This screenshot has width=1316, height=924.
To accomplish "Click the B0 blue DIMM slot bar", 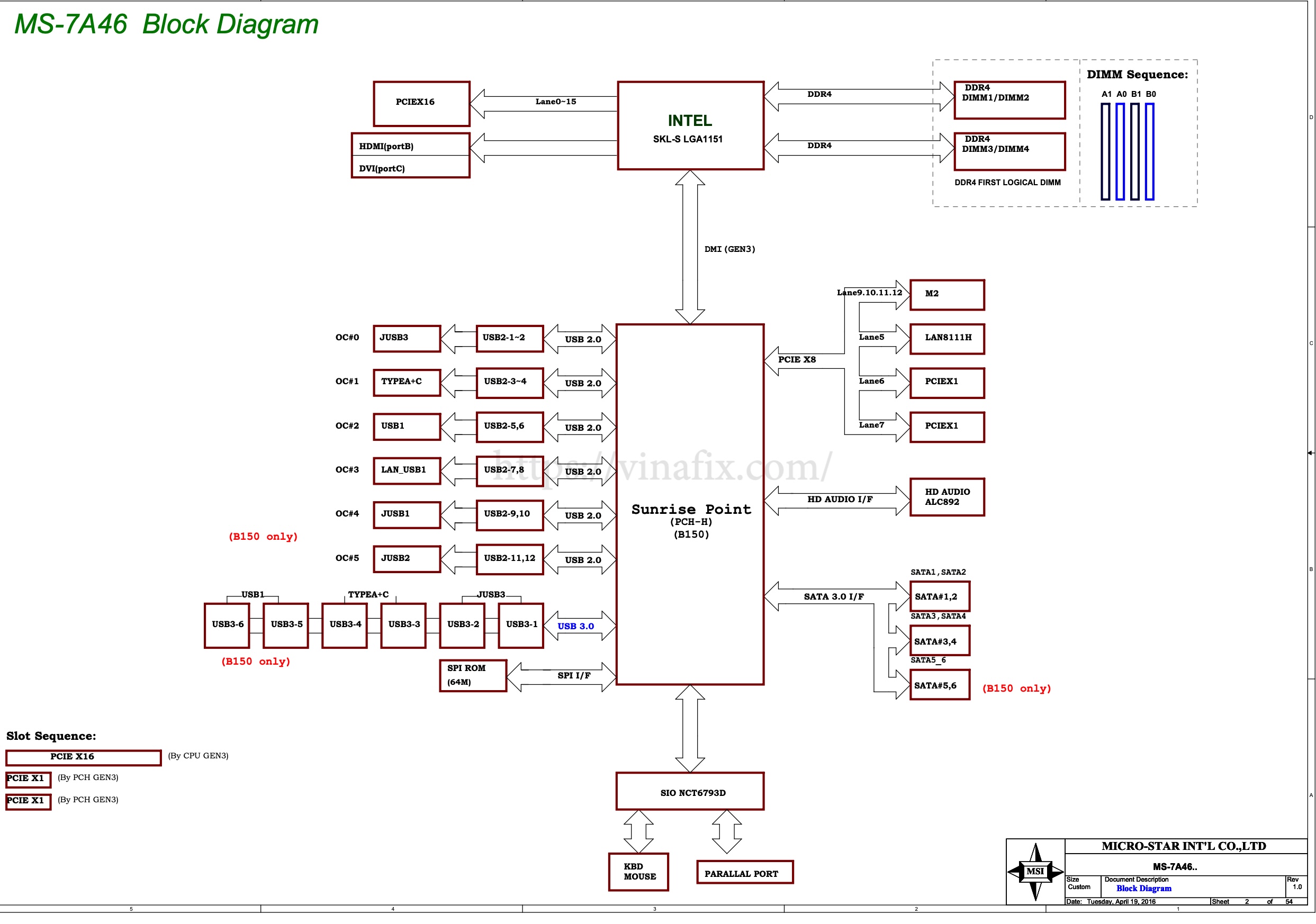I will pyautogui.click(x=1149, y=151).
